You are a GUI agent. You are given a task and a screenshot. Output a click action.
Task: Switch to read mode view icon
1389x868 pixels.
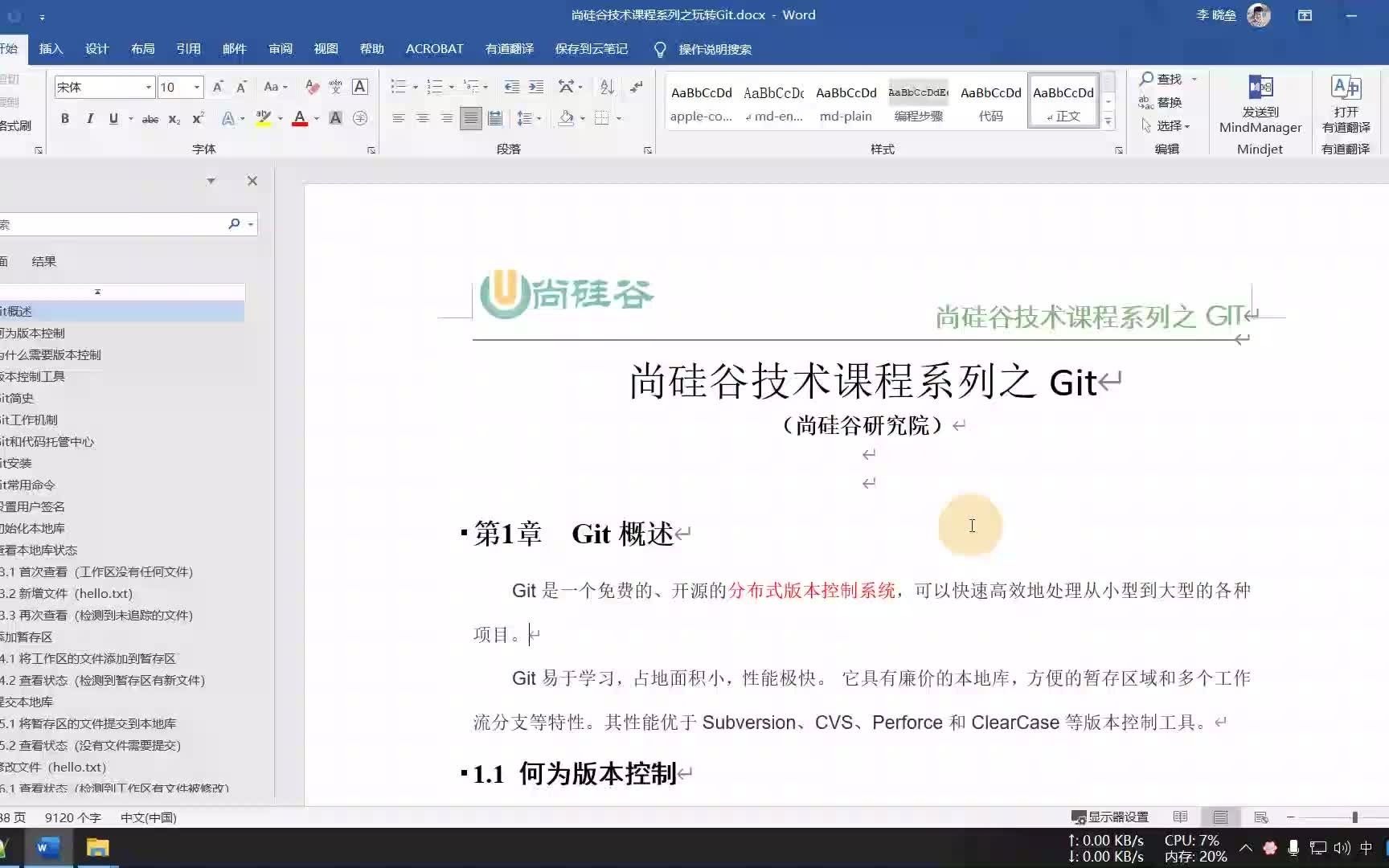tap(1180, 817)
